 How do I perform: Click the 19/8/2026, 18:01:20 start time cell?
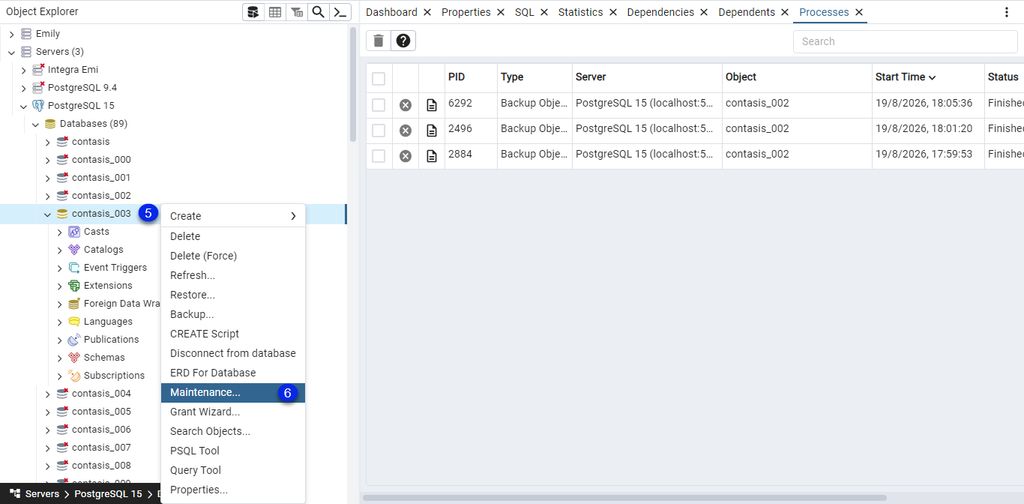click(927, 131)
